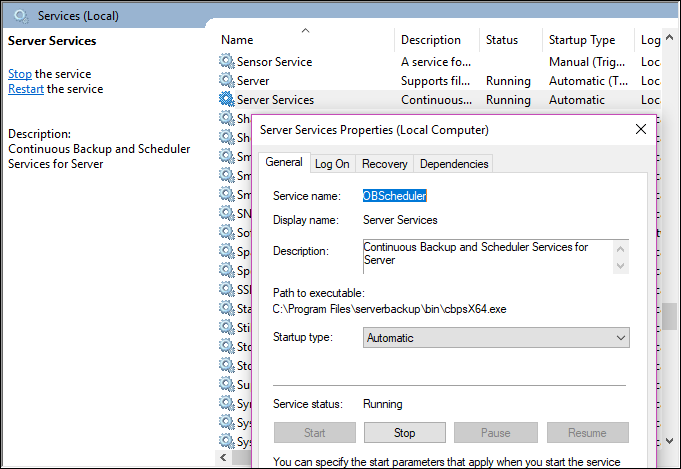Click the Services (Local) header icon
Image resolution: width=681 pixels, height=469 pixels.
point(20,15)
